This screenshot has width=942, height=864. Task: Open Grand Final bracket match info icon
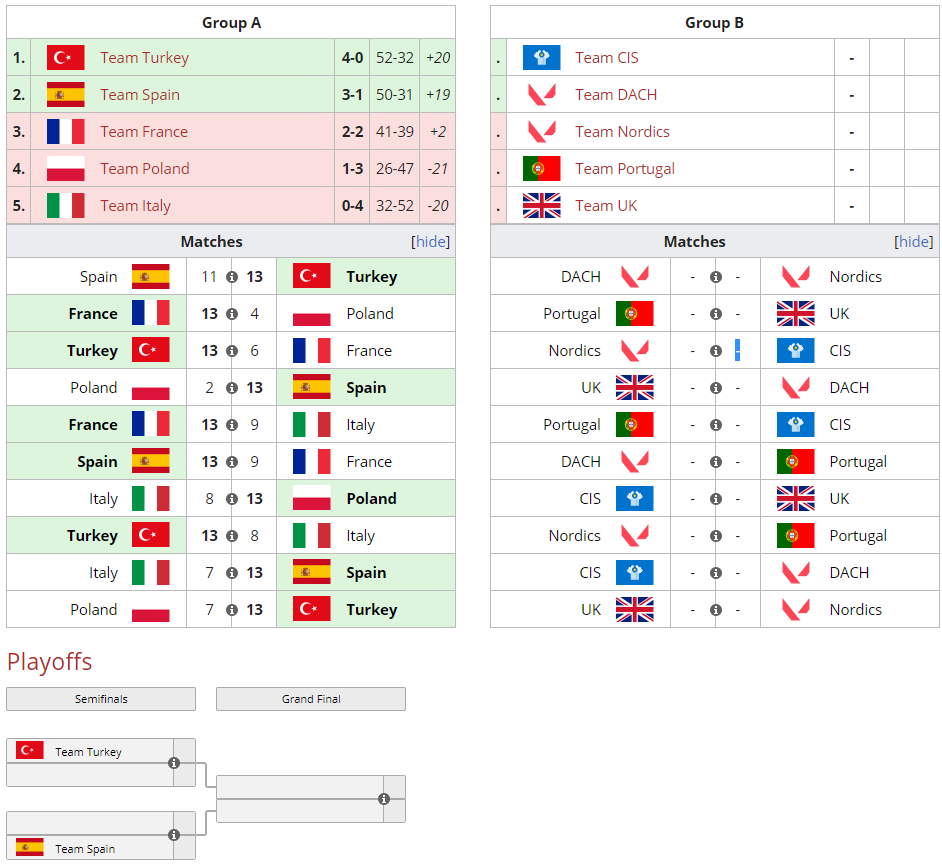click(x=384, y=799)
